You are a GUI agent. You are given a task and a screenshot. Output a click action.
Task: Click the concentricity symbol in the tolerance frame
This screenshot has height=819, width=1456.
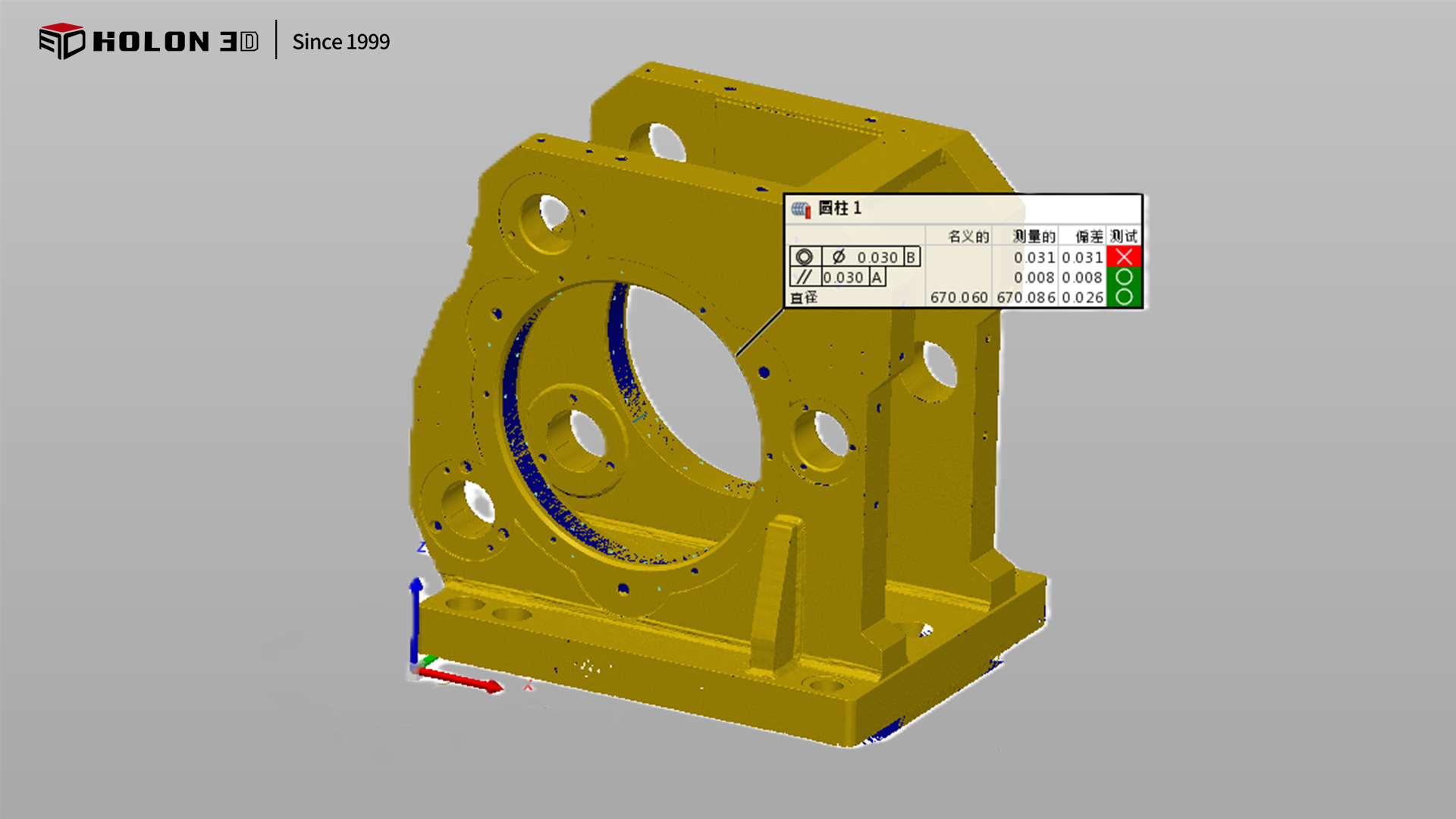pyautogui.click(x=805, y=257)
